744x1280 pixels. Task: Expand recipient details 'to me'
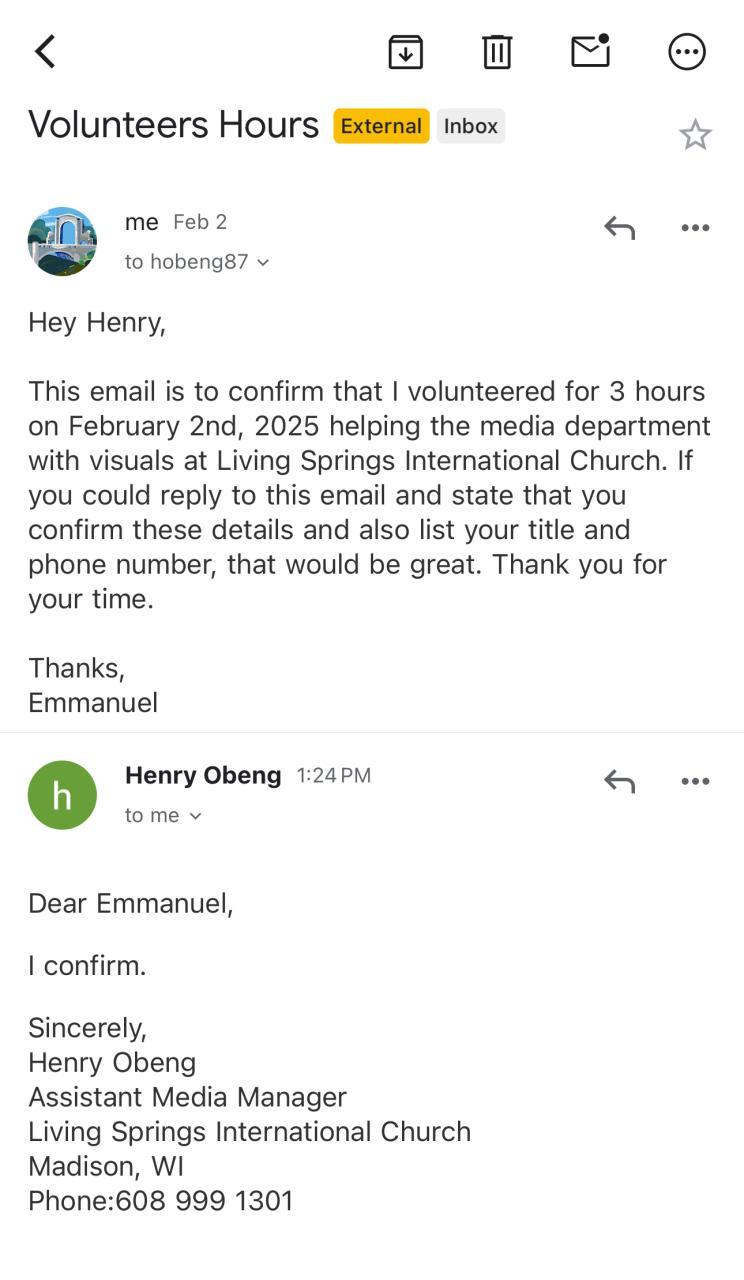pos(163,816)
